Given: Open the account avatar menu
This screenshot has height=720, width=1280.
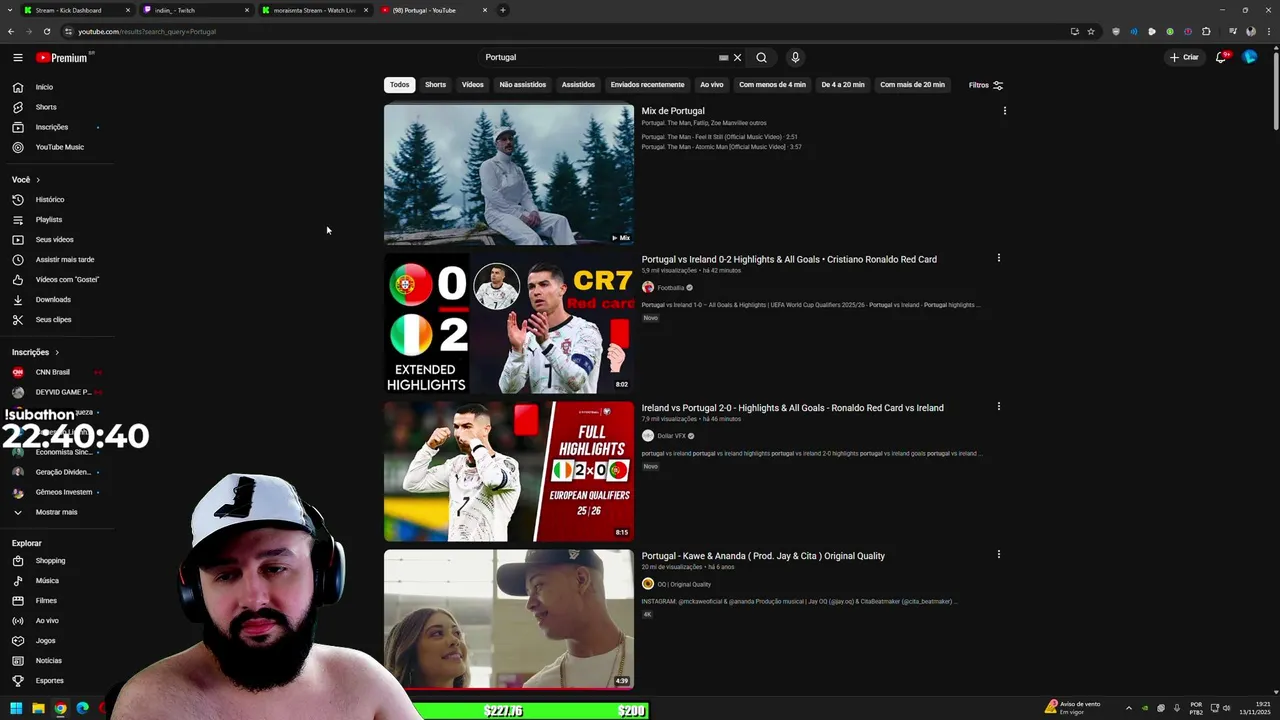Looking at the screenshot, I should point(1249,57).
